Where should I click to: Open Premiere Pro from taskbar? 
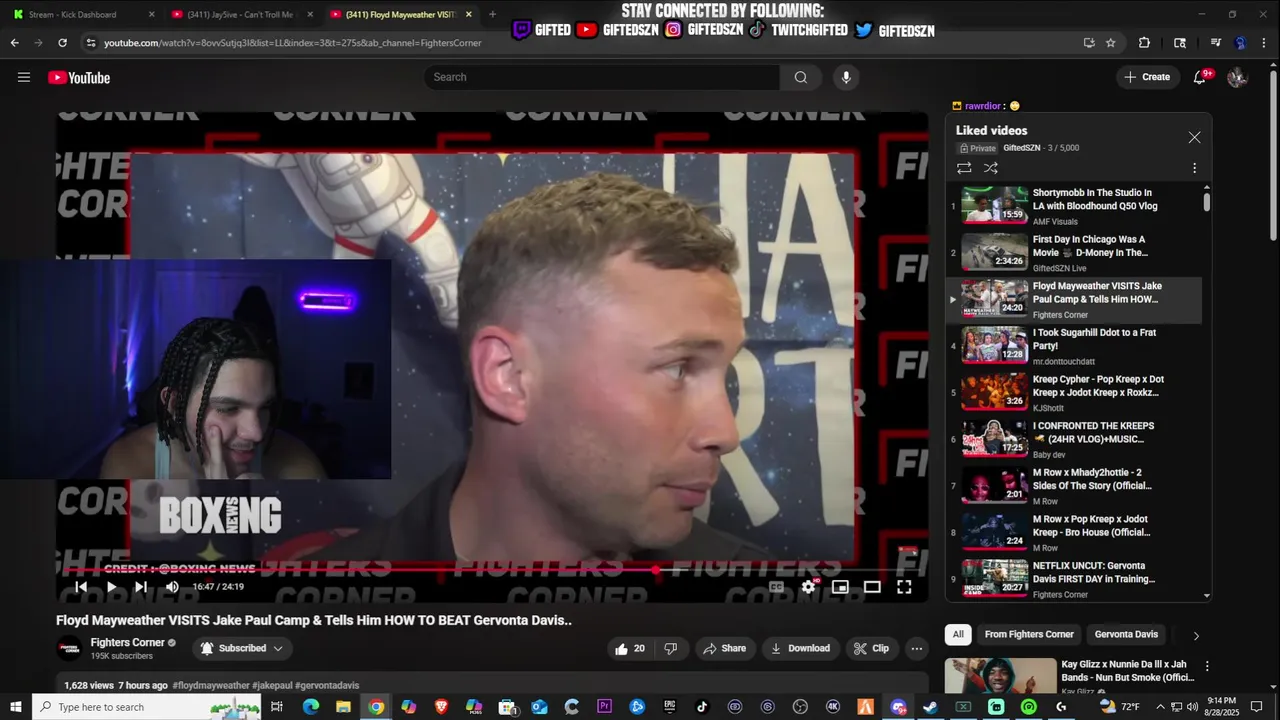tap(604, 707)
